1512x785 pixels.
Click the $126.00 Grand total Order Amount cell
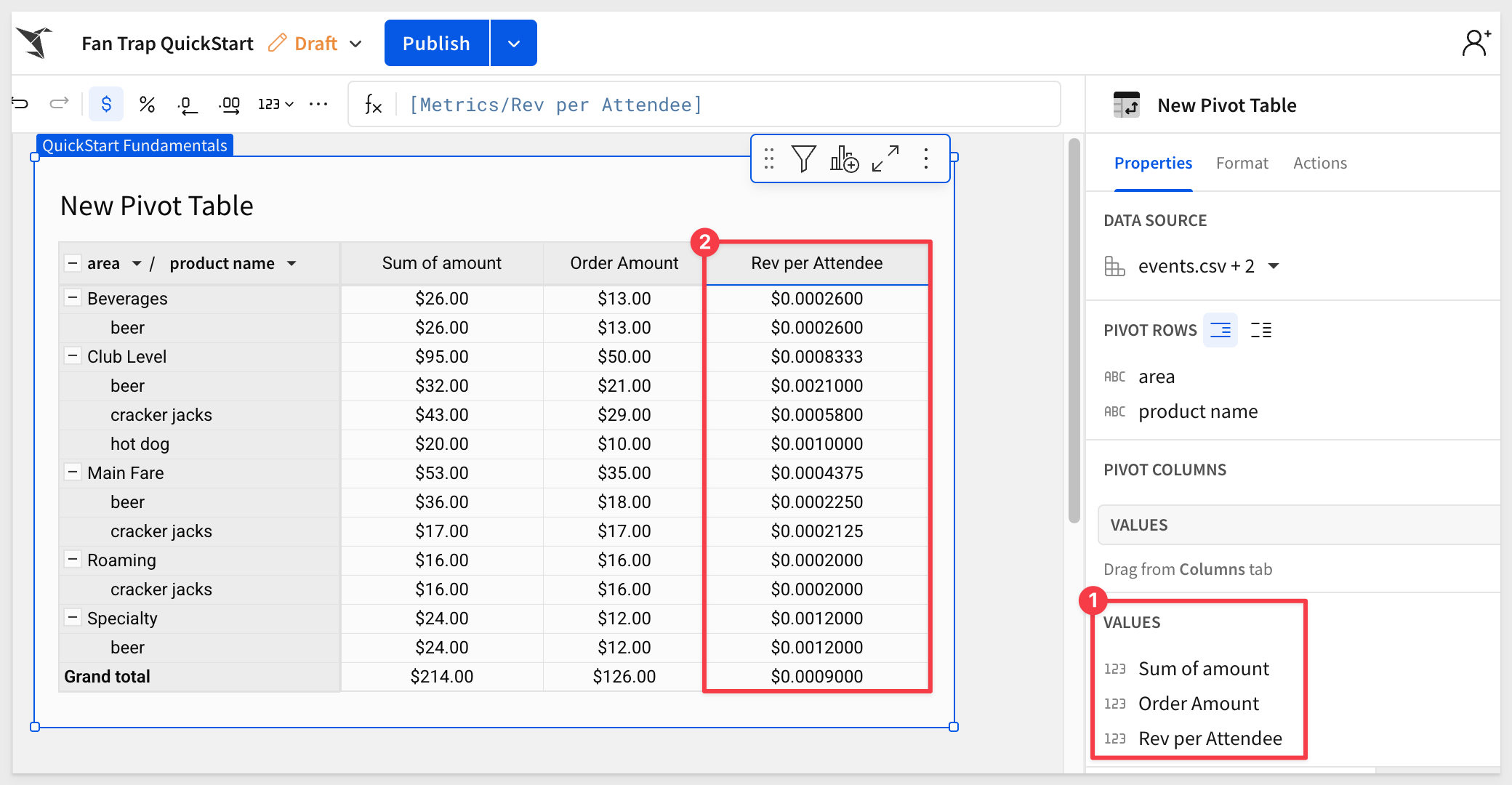624,676
